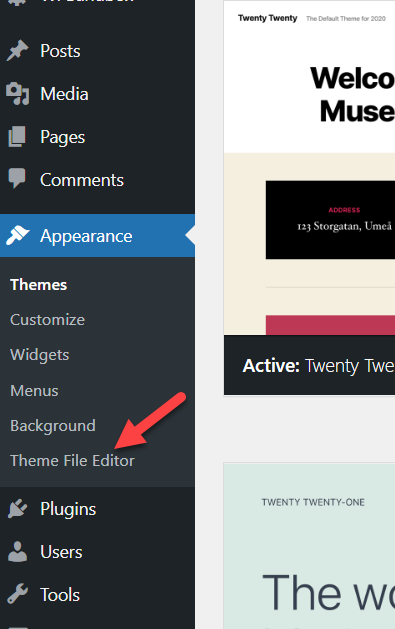Click the Posts pushpin icon
The width and height of the screenshot is (395, 629).
pos(17,51)
